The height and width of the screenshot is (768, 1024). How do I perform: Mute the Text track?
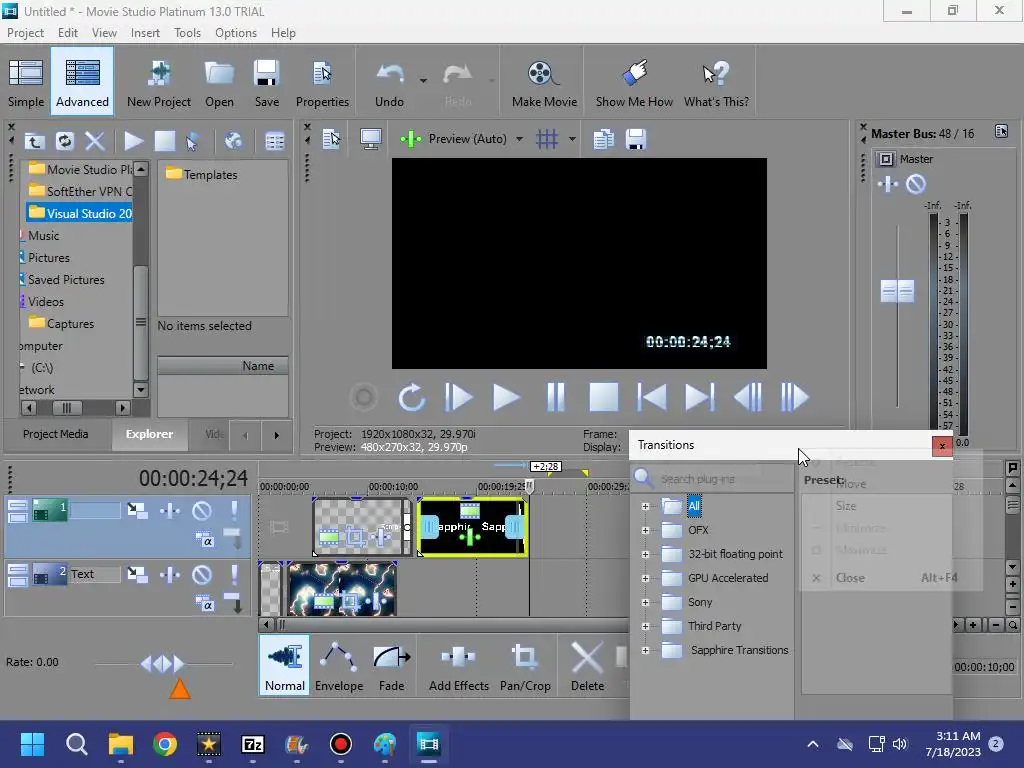point(202,574)
